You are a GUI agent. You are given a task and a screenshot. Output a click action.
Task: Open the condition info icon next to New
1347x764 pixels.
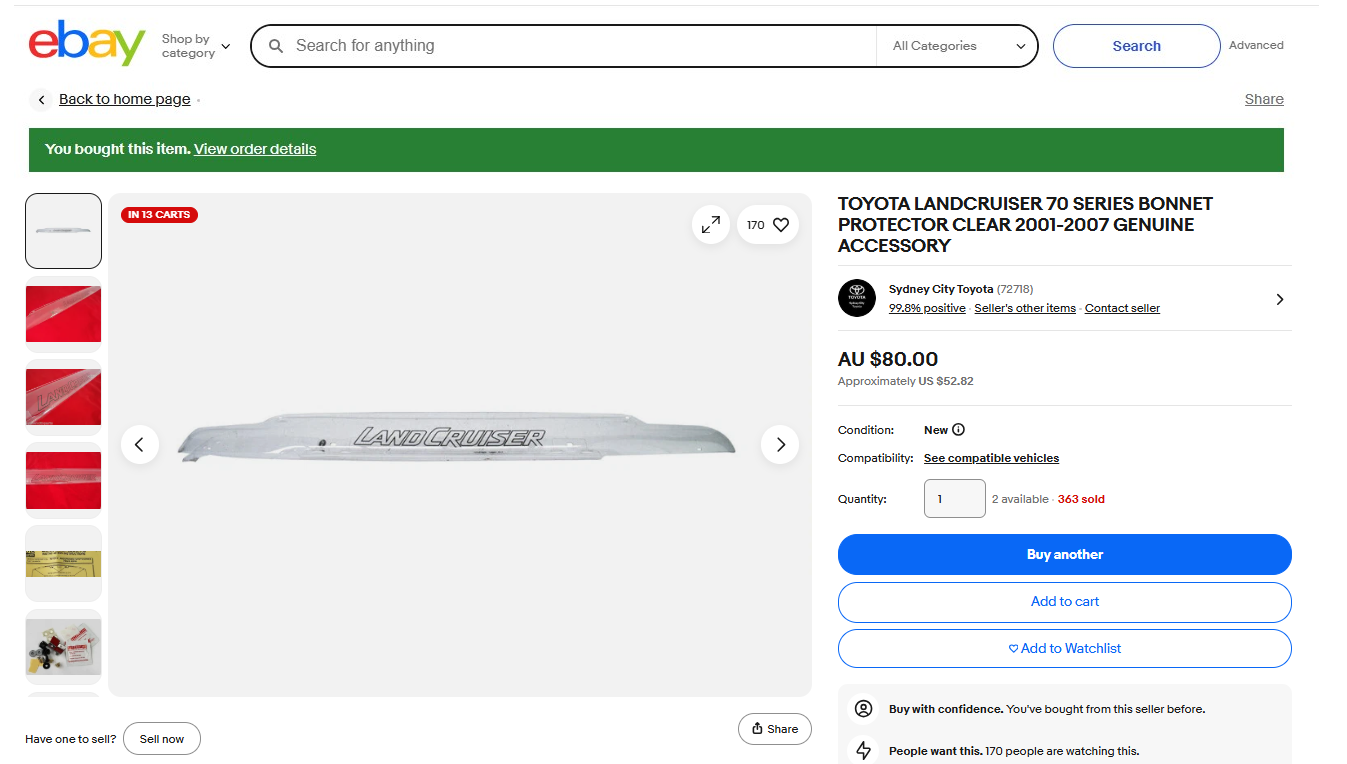958,430
